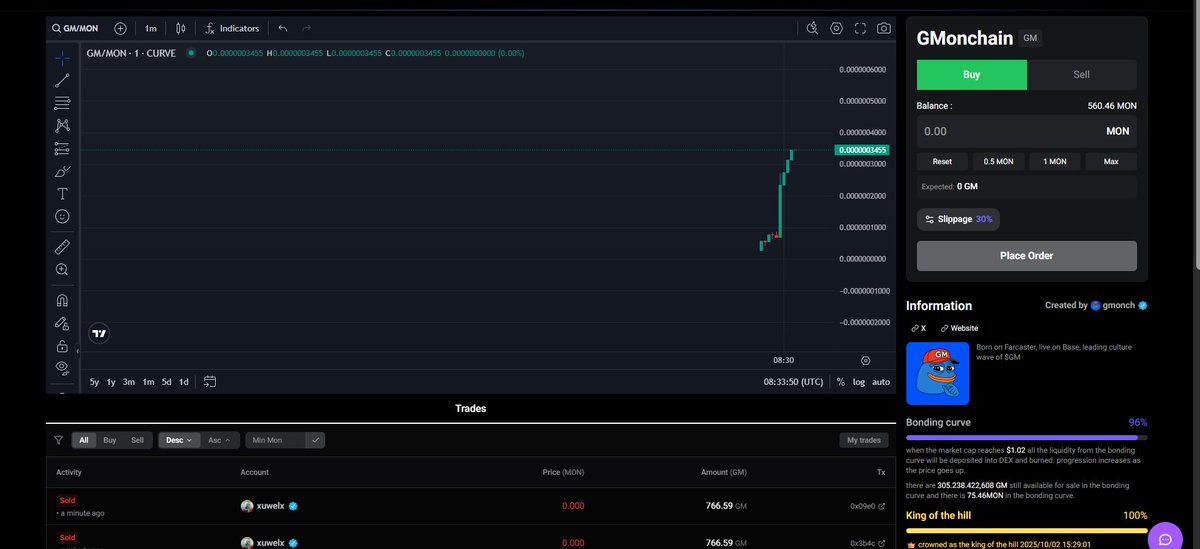Click the filter funnel icon in Trades
Screen dimensions: 1200x549
coord(58,440)
